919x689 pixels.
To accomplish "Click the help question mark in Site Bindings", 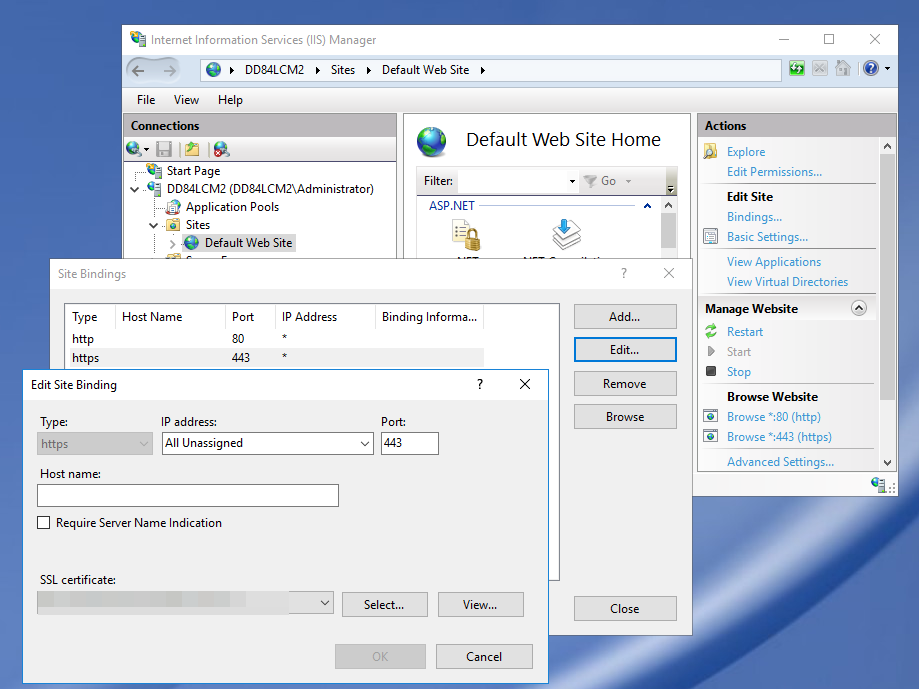I will pos(624,273).
